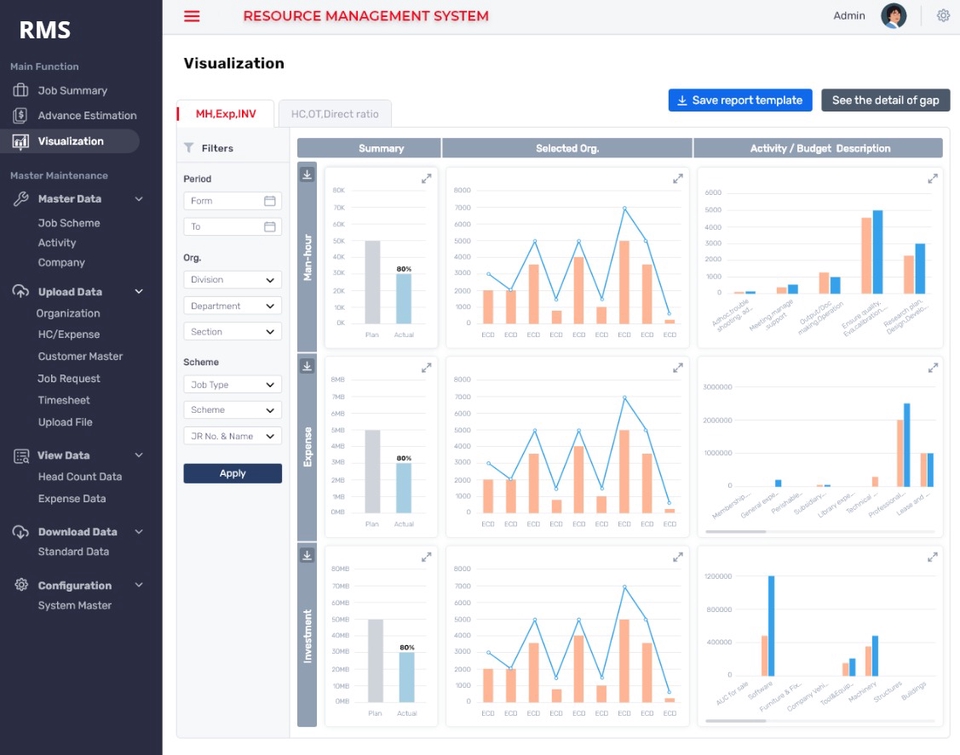This screenshot has height=755, width=960.
Task: Download the Man-hour row charts
Action: (x=307, y=175)
